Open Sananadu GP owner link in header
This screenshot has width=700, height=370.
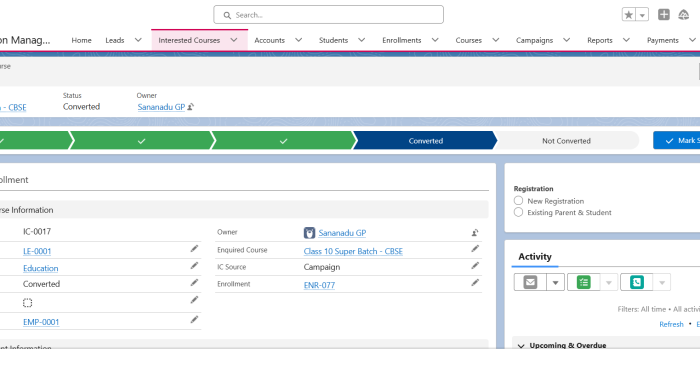(161, 107)
